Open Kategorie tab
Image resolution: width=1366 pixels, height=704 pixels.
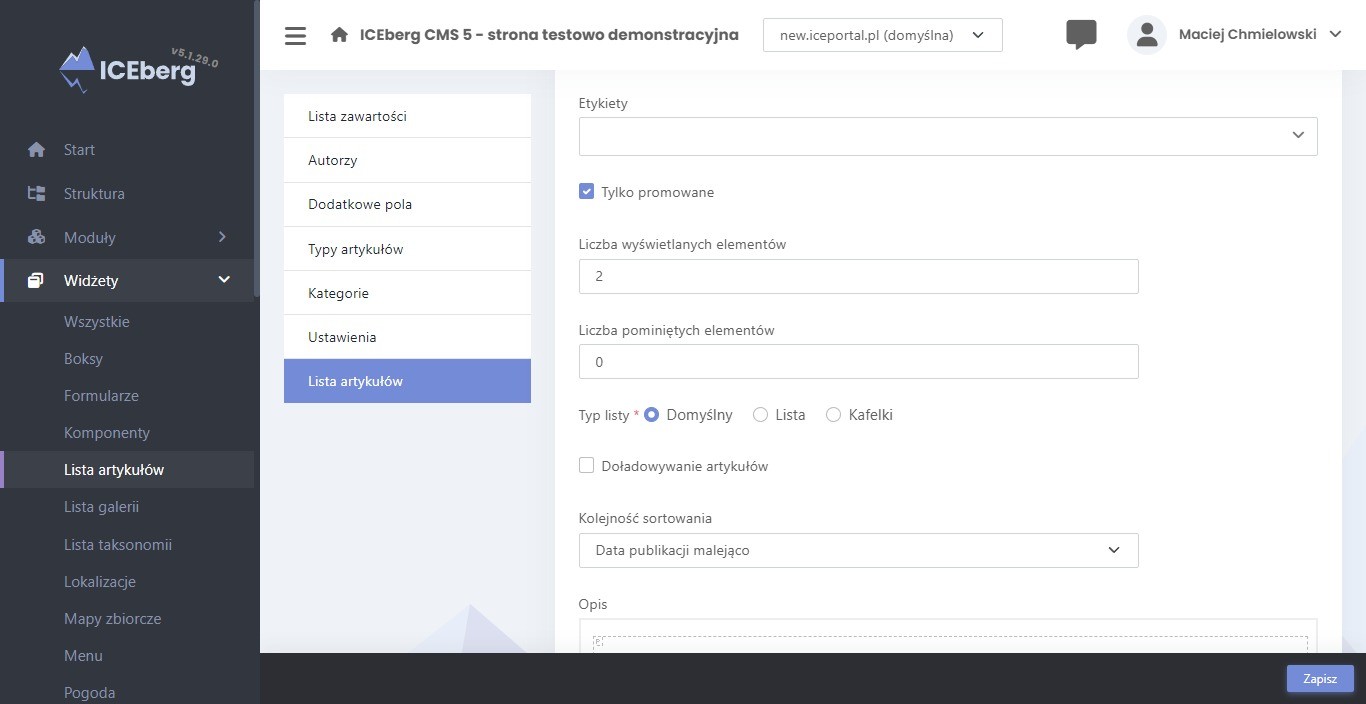407,293
